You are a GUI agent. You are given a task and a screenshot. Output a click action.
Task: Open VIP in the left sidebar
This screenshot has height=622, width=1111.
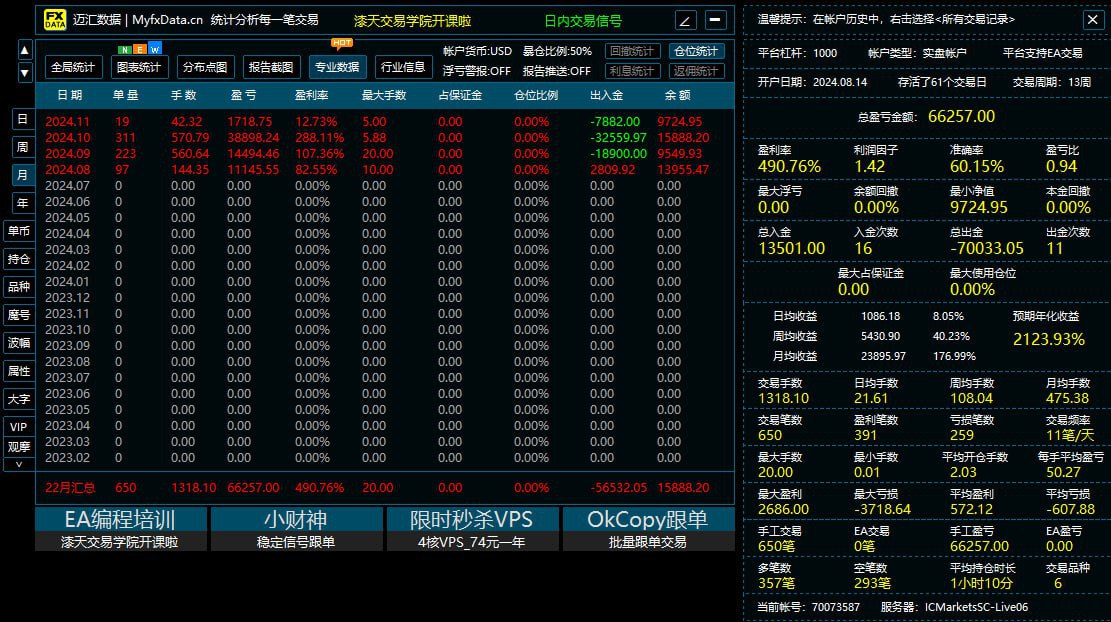point(19,426)
